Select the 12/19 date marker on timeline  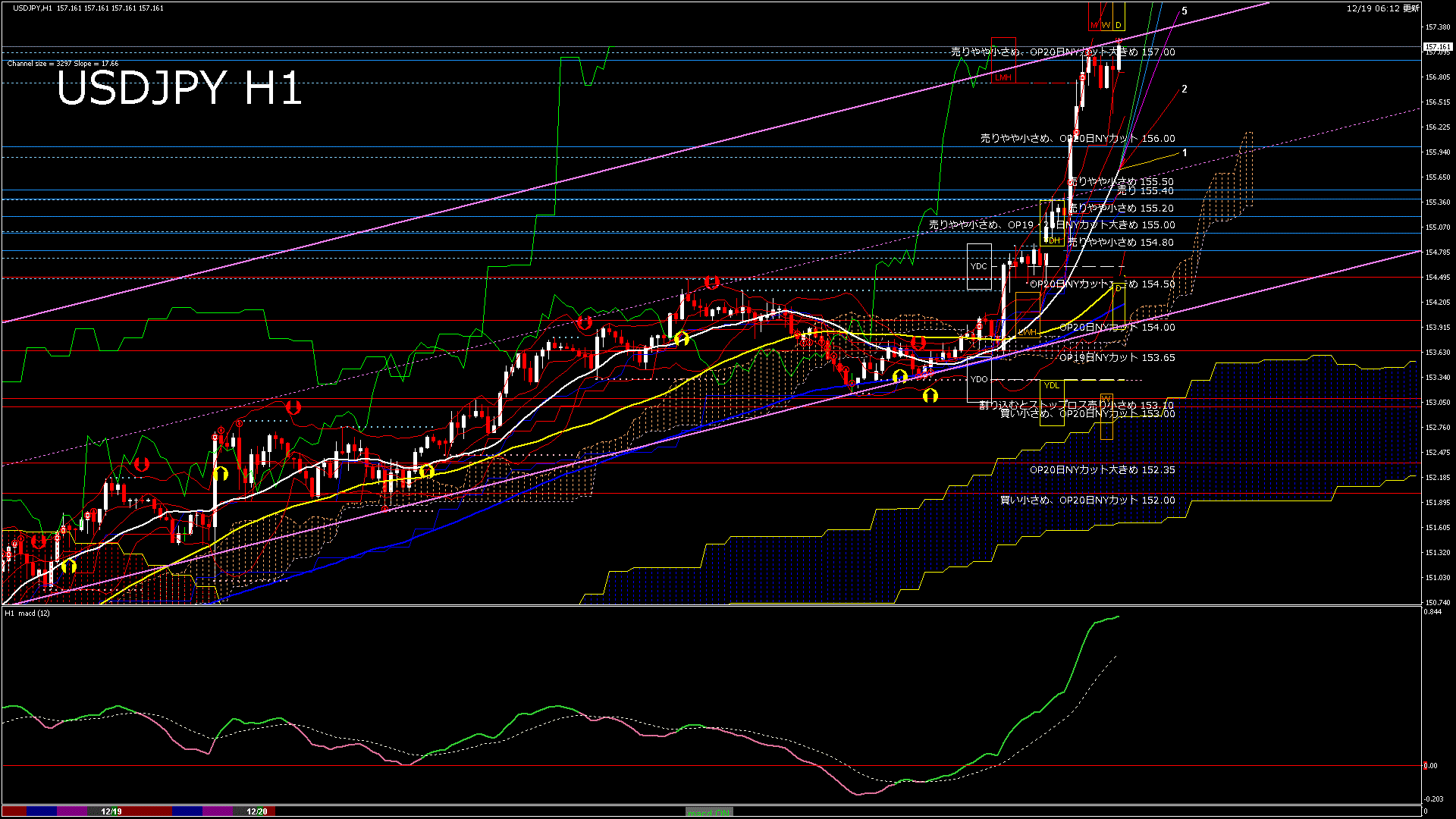pos(111,811)
